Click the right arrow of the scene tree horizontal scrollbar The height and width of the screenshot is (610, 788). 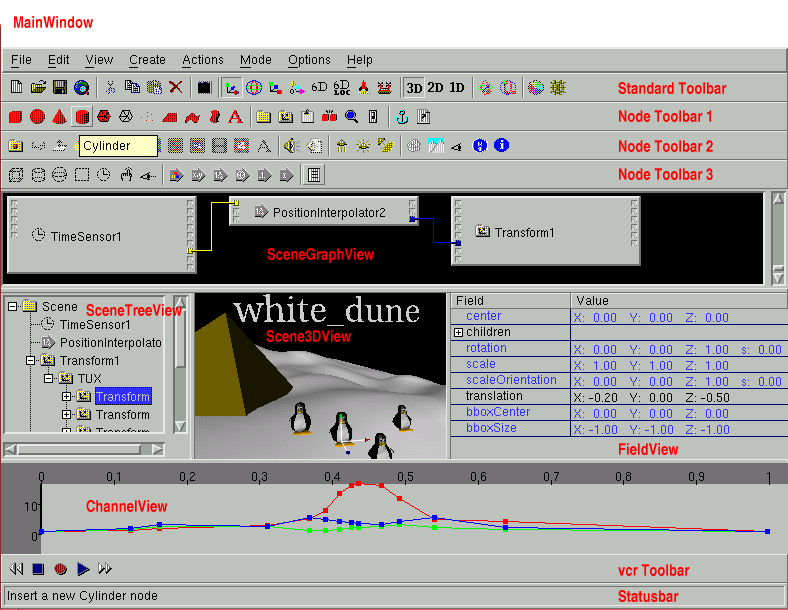(x=158, y=449)
